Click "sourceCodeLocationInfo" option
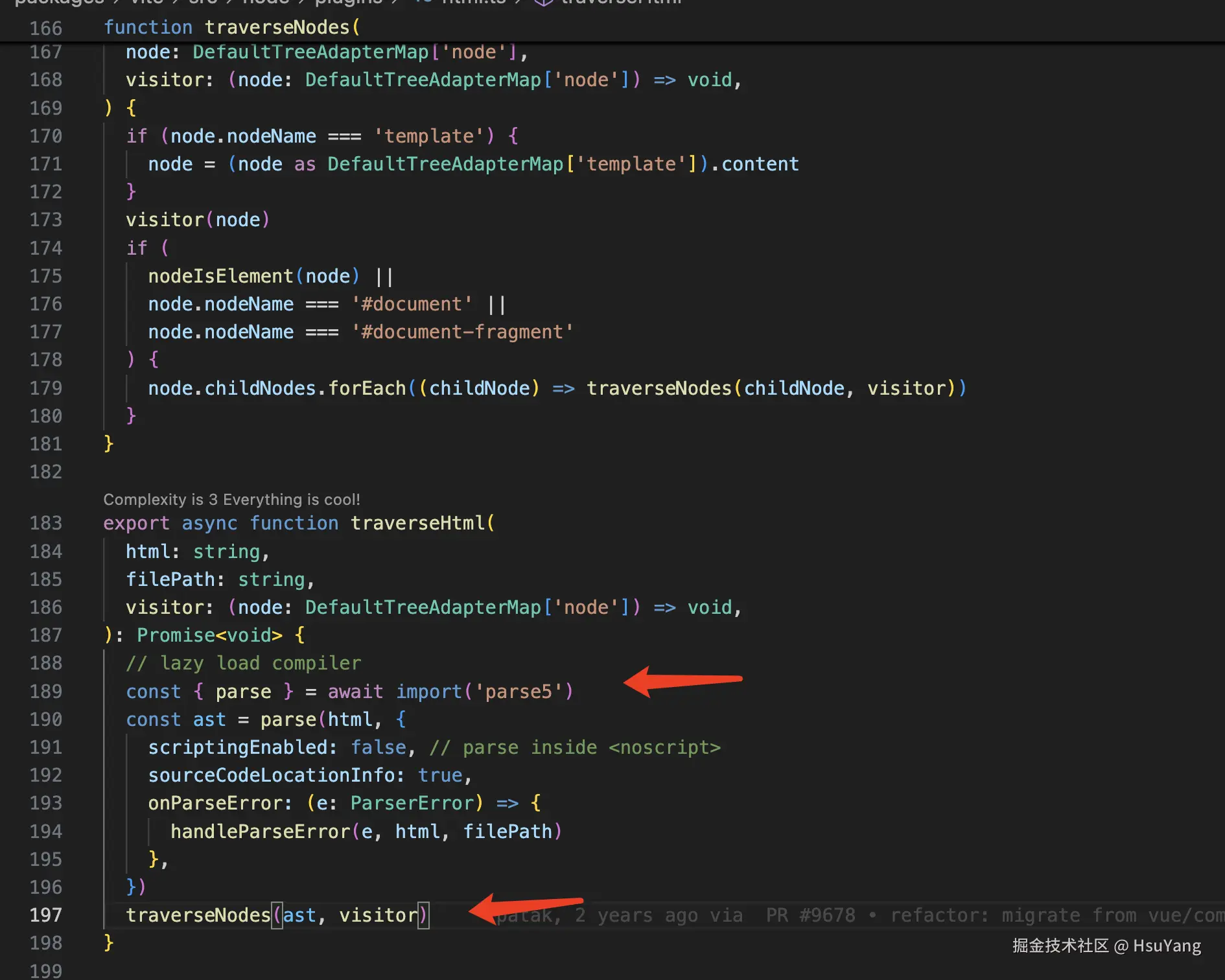This screenshot has height=980, width=1225. click(272, 775)
